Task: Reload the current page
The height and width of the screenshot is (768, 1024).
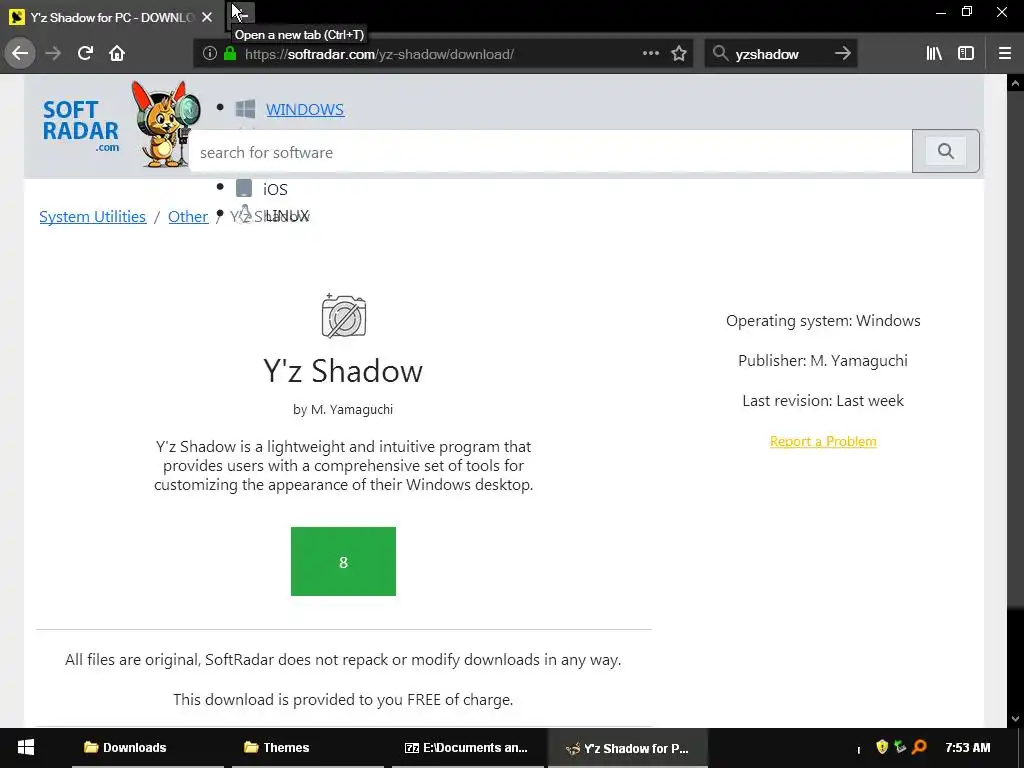Action: (x=86, y=53)
